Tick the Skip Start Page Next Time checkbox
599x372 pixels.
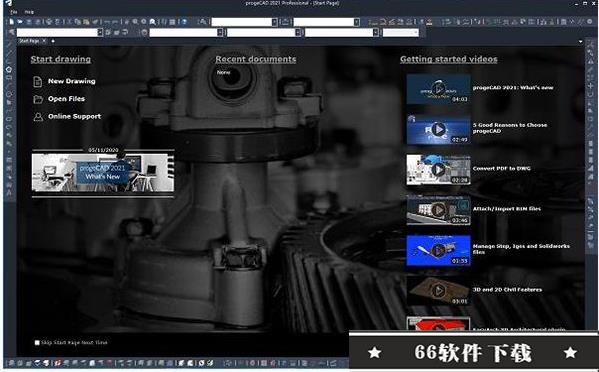point(37,343)
